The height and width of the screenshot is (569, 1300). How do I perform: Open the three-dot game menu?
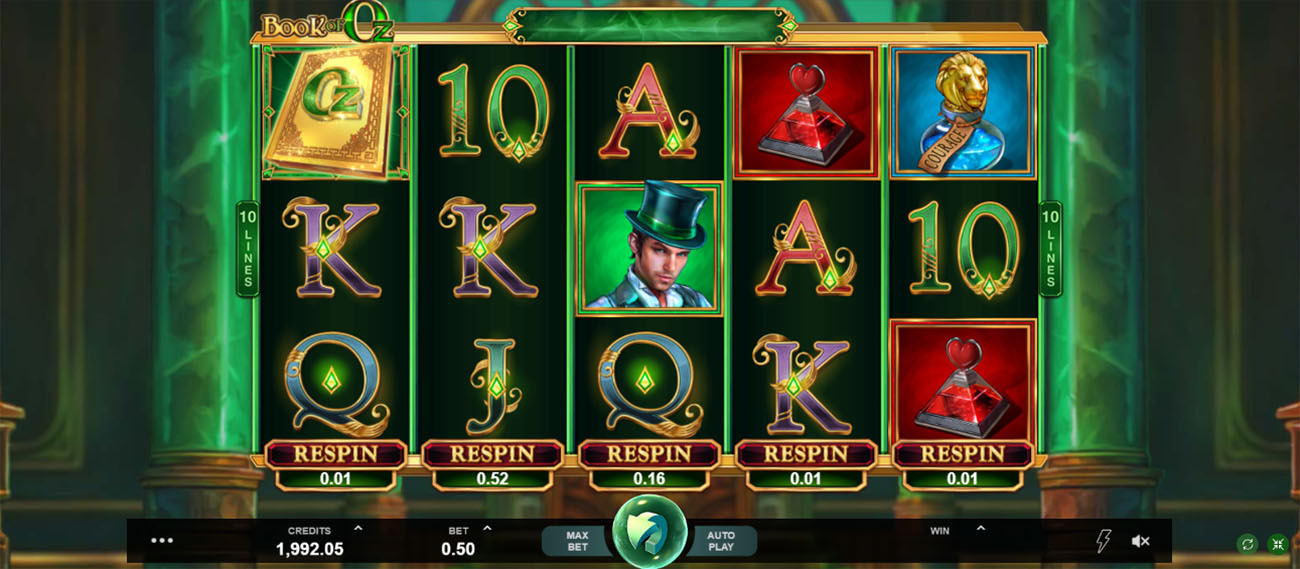pos(162,540)
